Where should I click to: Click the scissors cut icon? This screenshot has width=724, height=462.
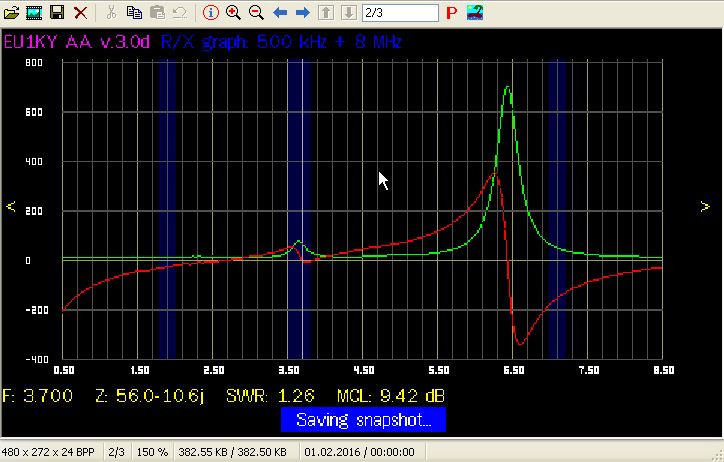(x=111, y=13)
